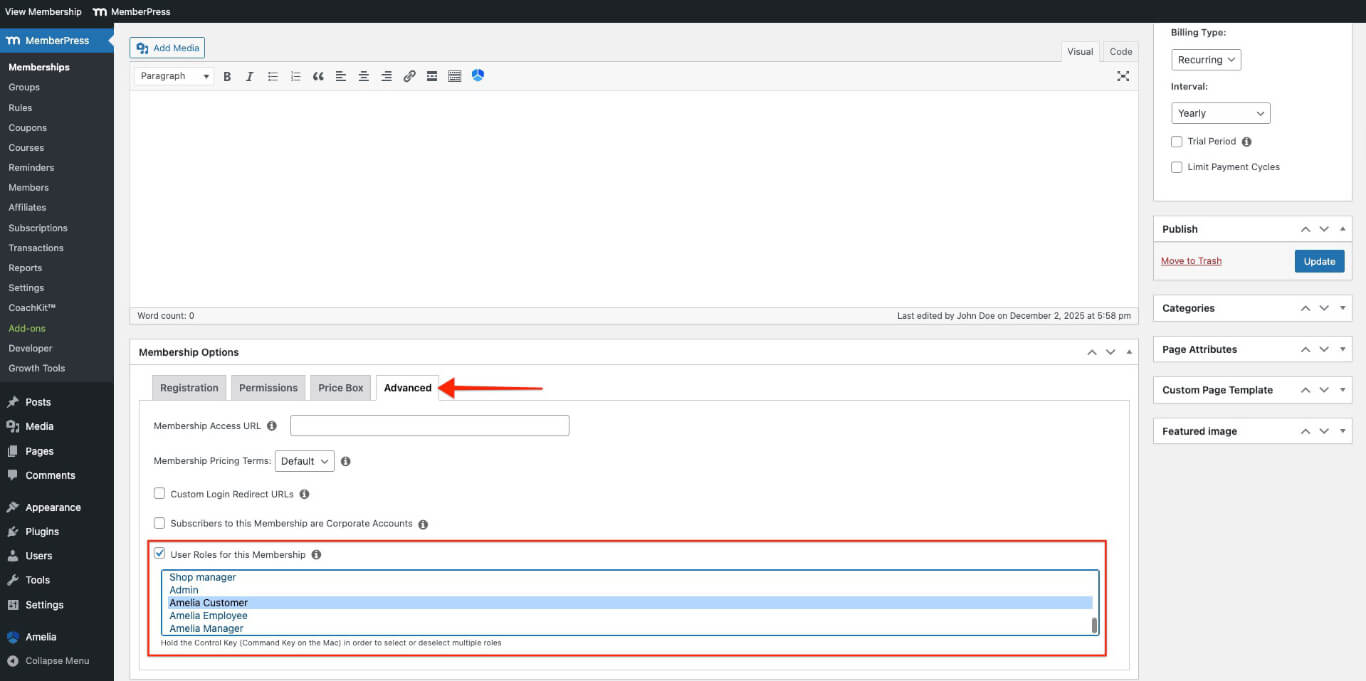Image resolution: width=1366 pixels, height=681 pixels.
Task: Show info tooltip for Membership Access URL
Action: tap(272, 426)
